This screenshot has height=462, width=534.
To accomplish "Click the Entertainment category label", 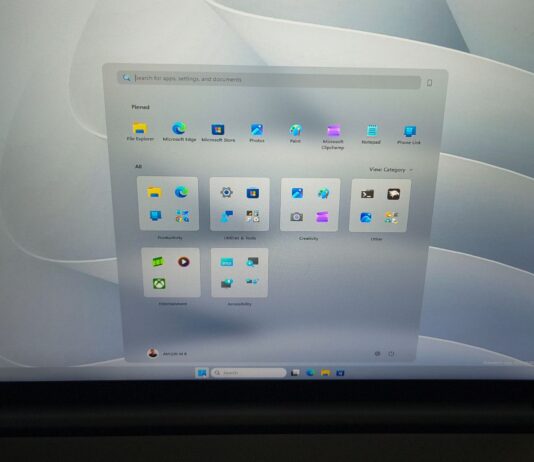I will point(172,304).
